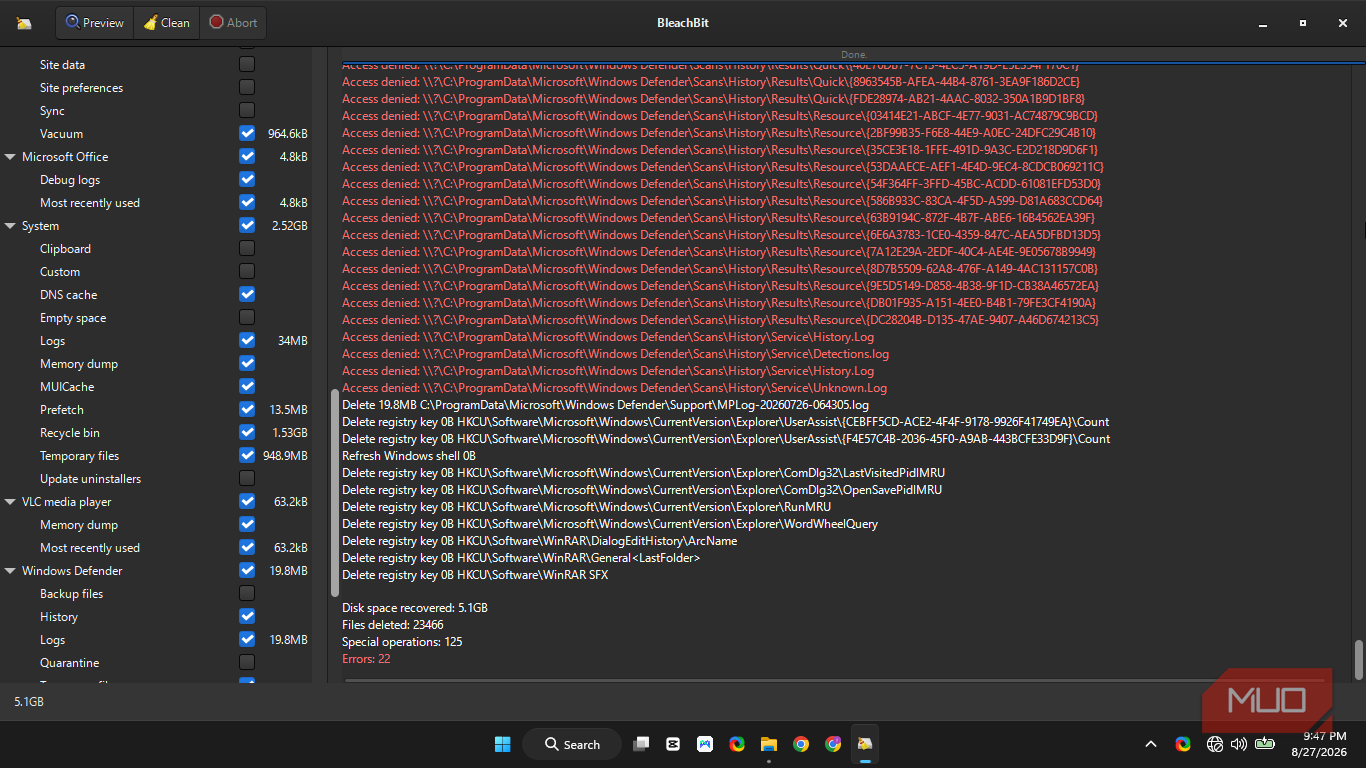Collapse the VLC media player group
Image resolution: width=1366 pixels, height=768 pixels.
point(10,502)
